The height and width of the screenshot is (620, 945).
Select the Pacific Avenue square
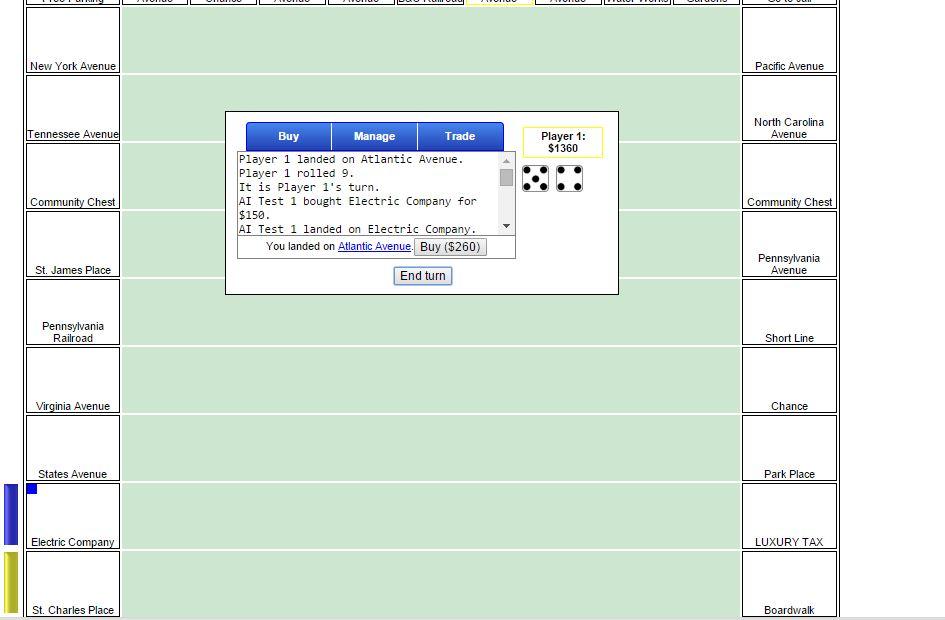pos(790,40)
